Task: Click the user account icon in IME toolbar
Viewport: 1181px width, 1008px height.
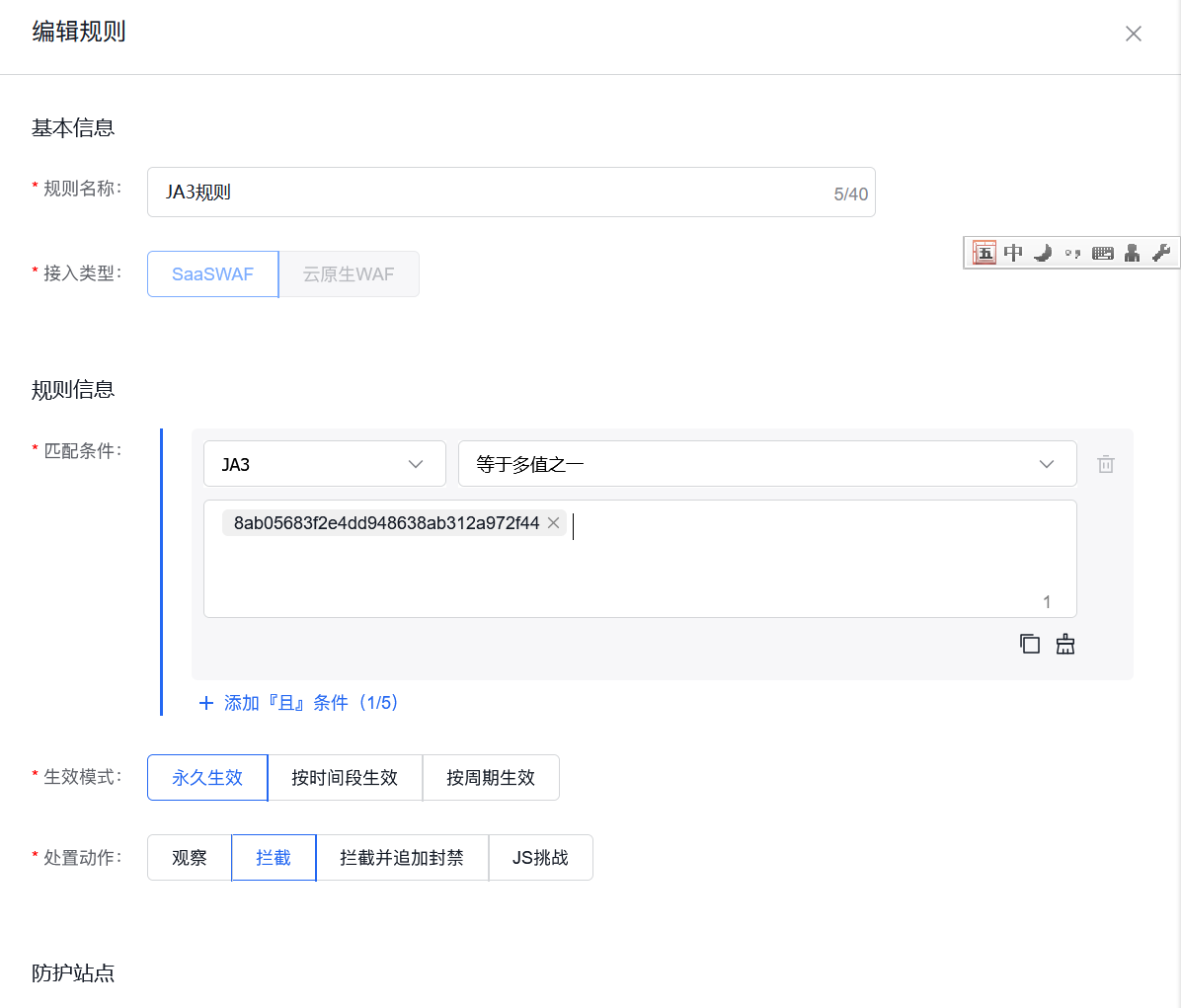Action: pyautogui.click(x=1133, y=253)
